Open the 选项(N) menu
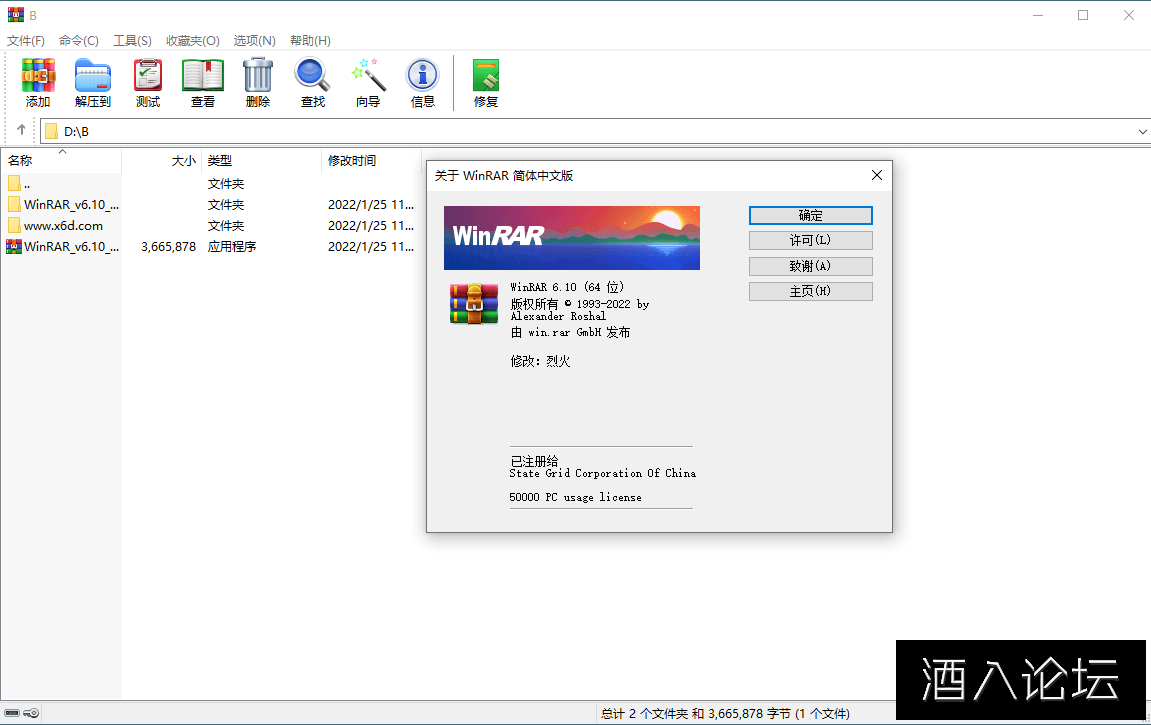Viewport: 1151px width, 725px height. pyautogui.click(x=255, y=40)
